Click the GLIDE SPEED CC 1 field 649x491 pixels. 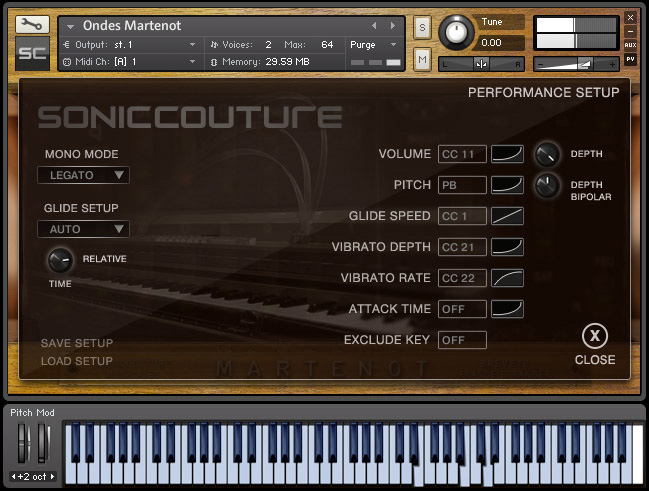(462, 216)
